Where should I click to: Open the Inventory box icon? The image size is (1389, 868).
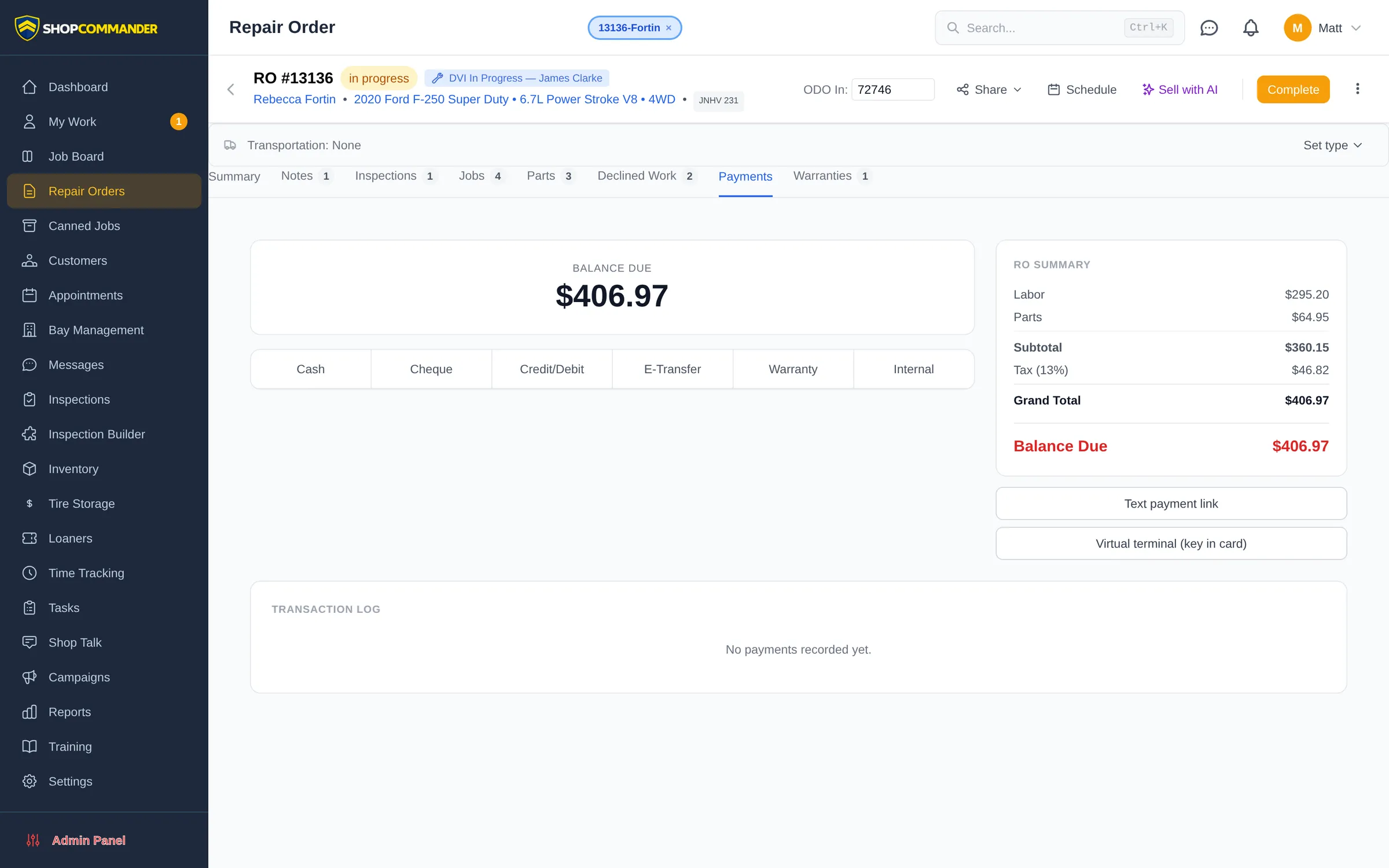pos(30,469)
